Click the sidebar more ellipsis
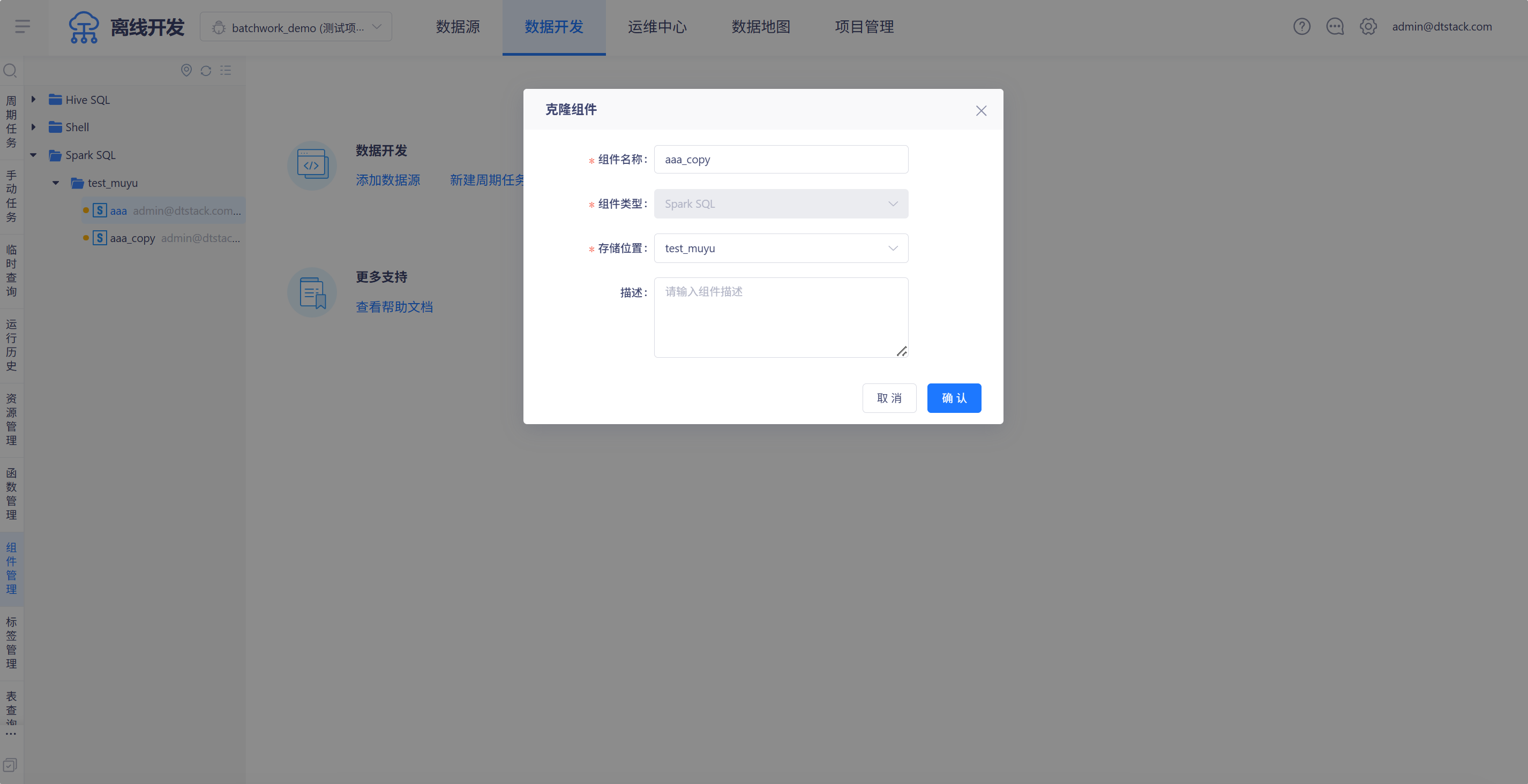 tap(11, 734)
